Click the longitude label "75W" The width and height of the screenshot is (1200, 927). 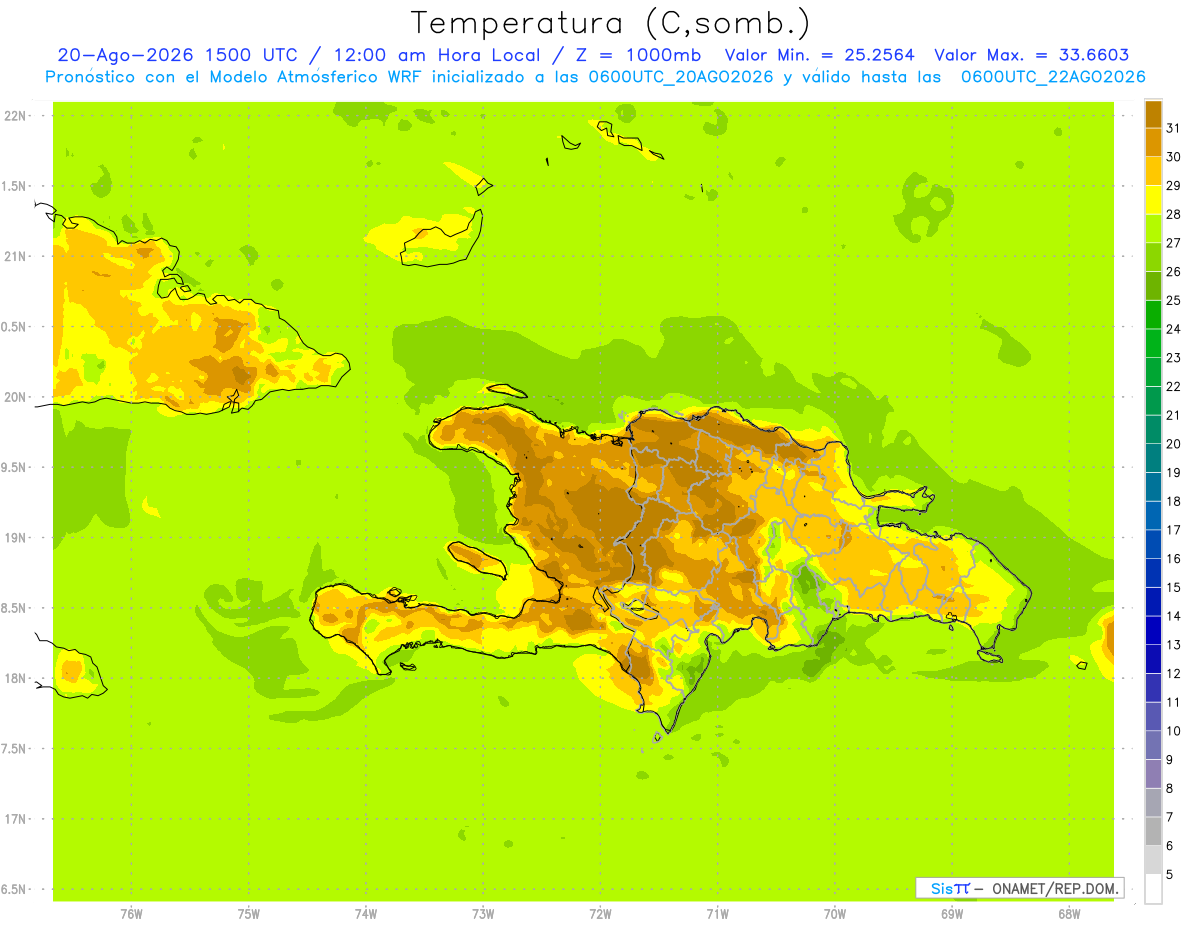coord(249,913)
